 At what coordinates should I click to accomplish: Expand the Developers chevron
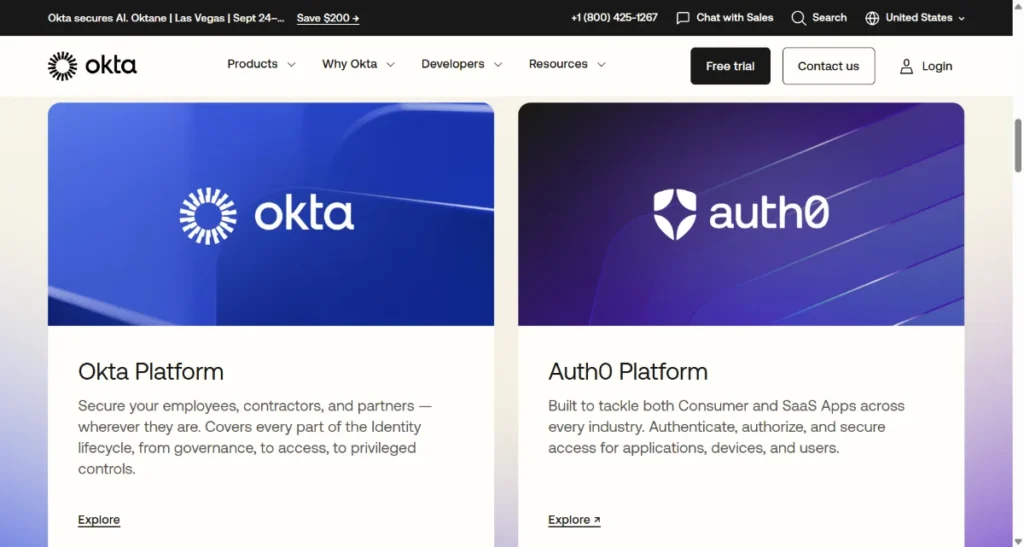click(498, 65)
